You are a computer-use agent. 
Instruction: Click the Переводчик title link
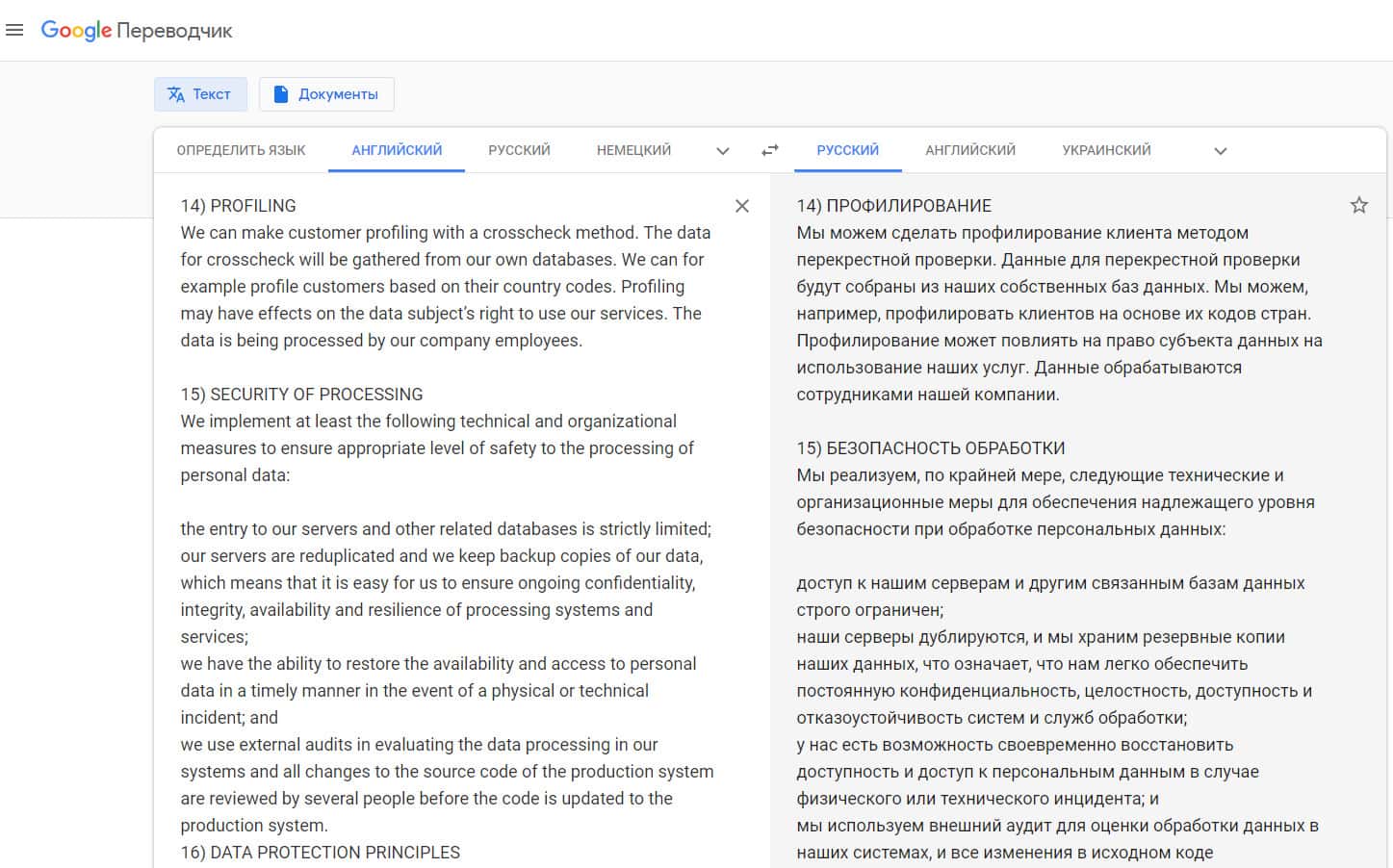(174, 31)
